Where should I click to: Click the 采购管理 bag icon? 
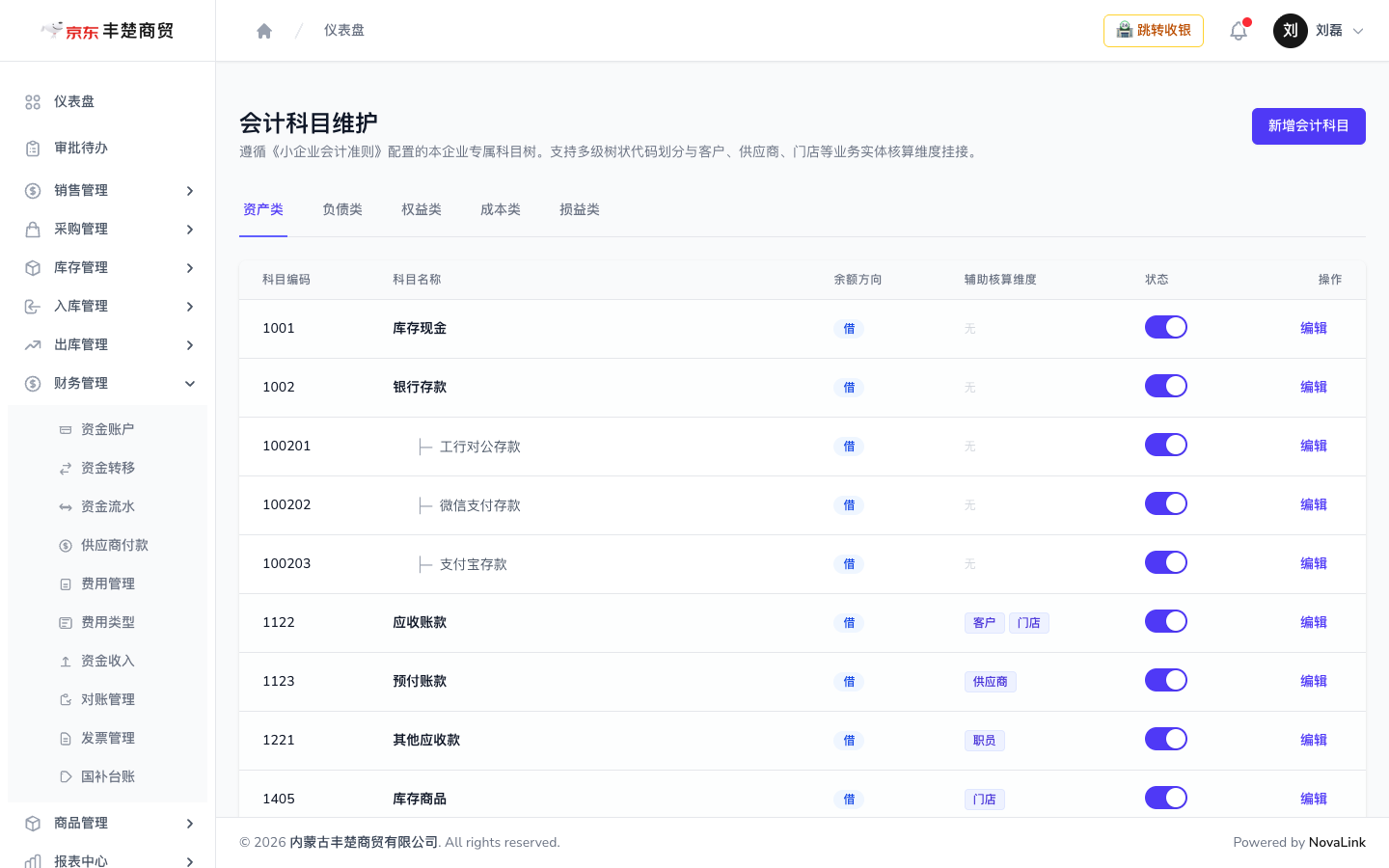tap(33, 230)
